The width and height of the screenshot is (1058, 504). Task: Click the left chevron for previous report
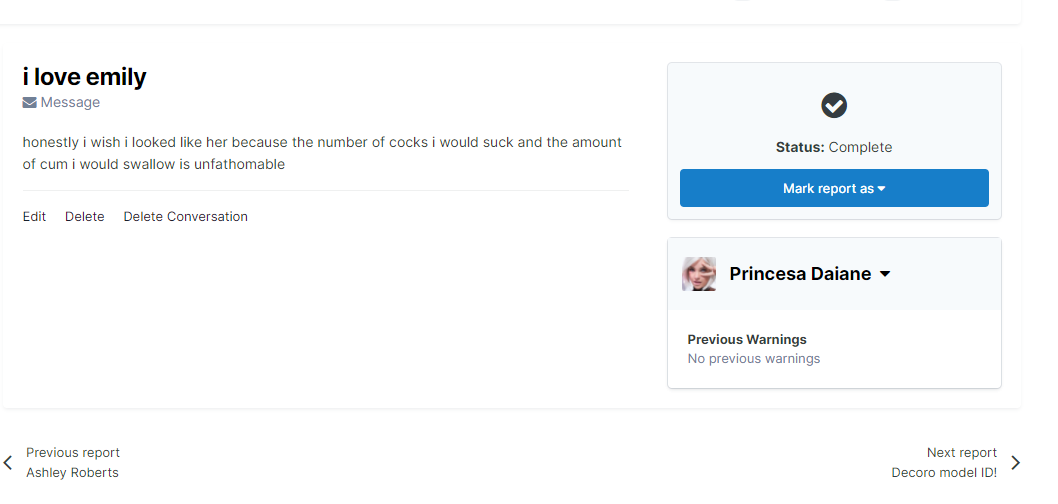8,463
